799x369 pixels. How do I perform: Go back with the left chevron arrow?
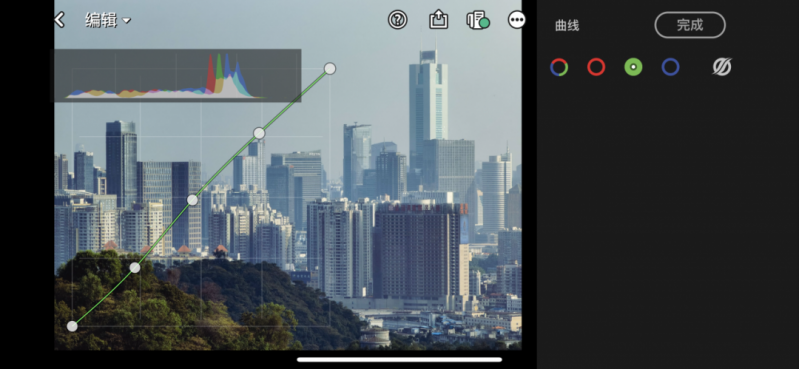(60, 20)
